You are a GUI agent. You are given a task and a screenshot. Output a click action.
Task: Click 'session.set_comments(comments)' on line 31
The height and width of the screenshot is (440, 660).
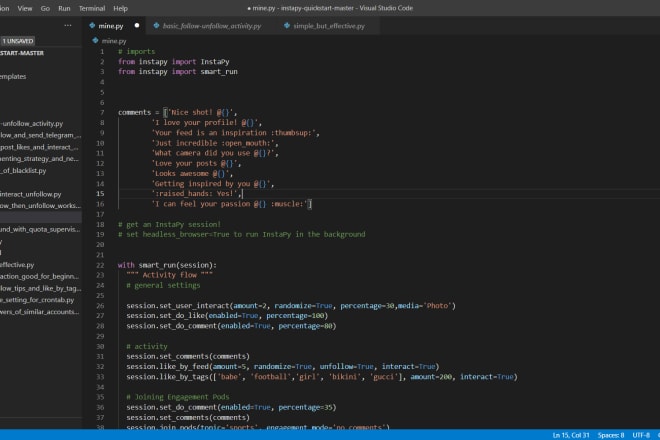click(x=188, y=356)
